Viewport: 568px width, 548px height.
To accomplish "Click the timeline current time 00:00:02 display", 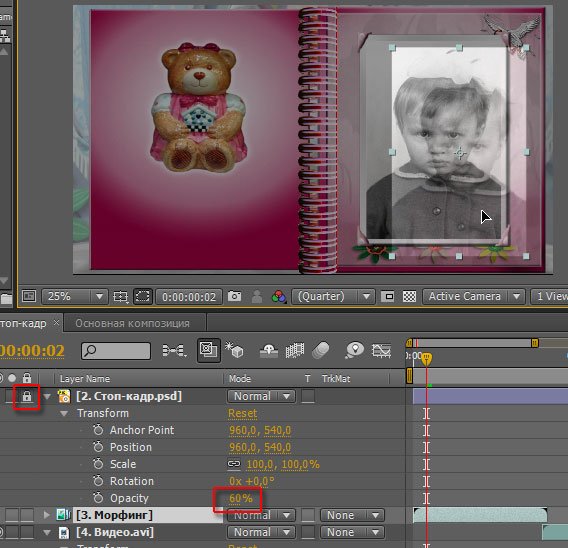I will [x=32, y=351].
